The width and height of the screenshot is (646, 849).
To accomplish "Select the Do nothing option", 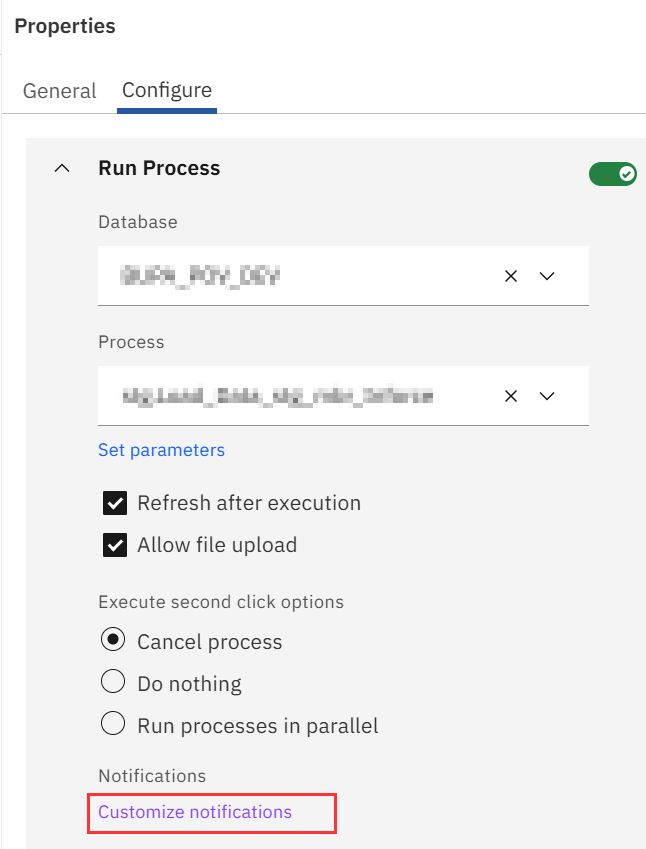I will [113, 683].
